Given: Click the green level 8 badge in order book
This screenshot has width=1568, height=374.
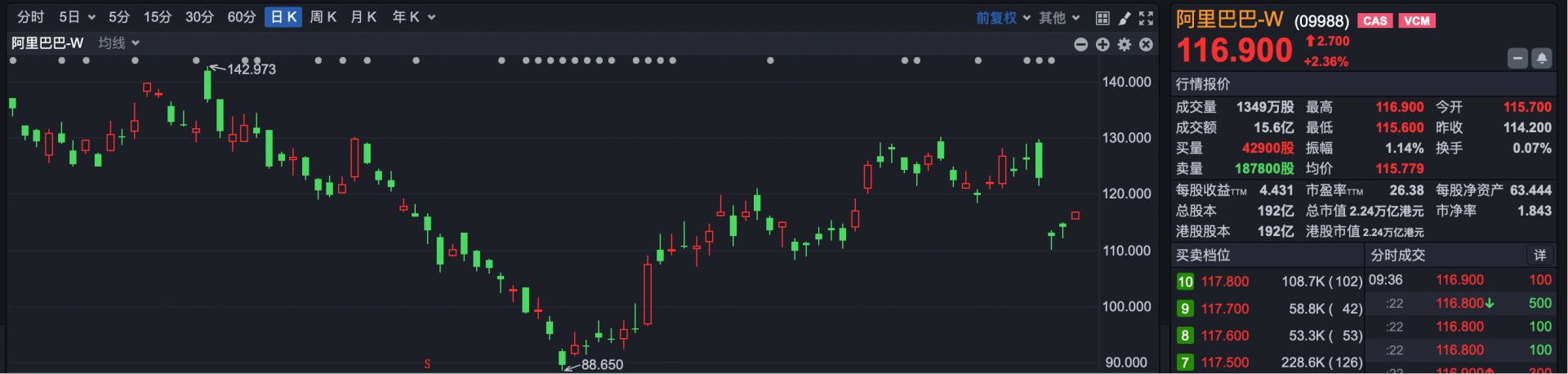Looking at the screenshot, I should coord(1185,336).
